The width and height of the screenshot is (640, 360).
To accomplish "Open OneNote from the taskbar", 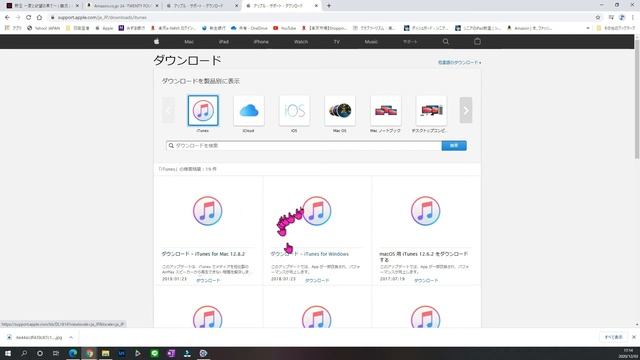I will pyautogui.click(x=171, y=353).
